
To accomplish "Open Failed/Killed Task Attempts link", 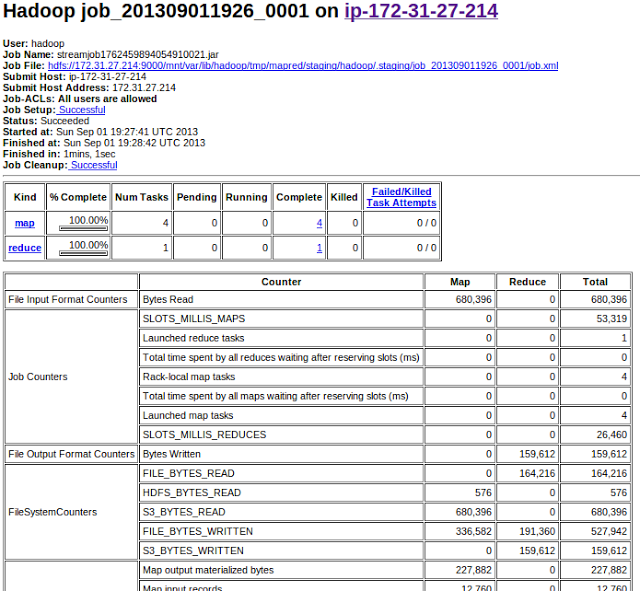I will point(402,197).
